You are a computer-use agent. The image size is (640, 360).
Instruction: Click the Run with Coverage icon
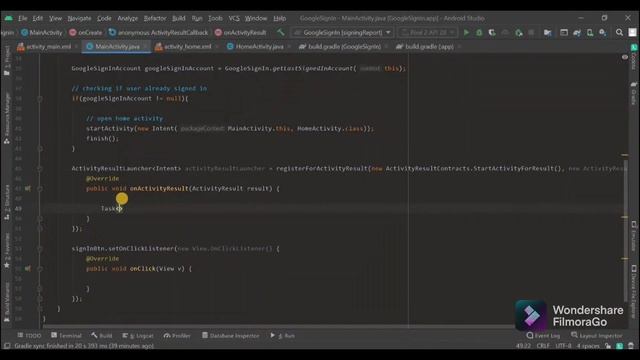[x=492, y=32]
